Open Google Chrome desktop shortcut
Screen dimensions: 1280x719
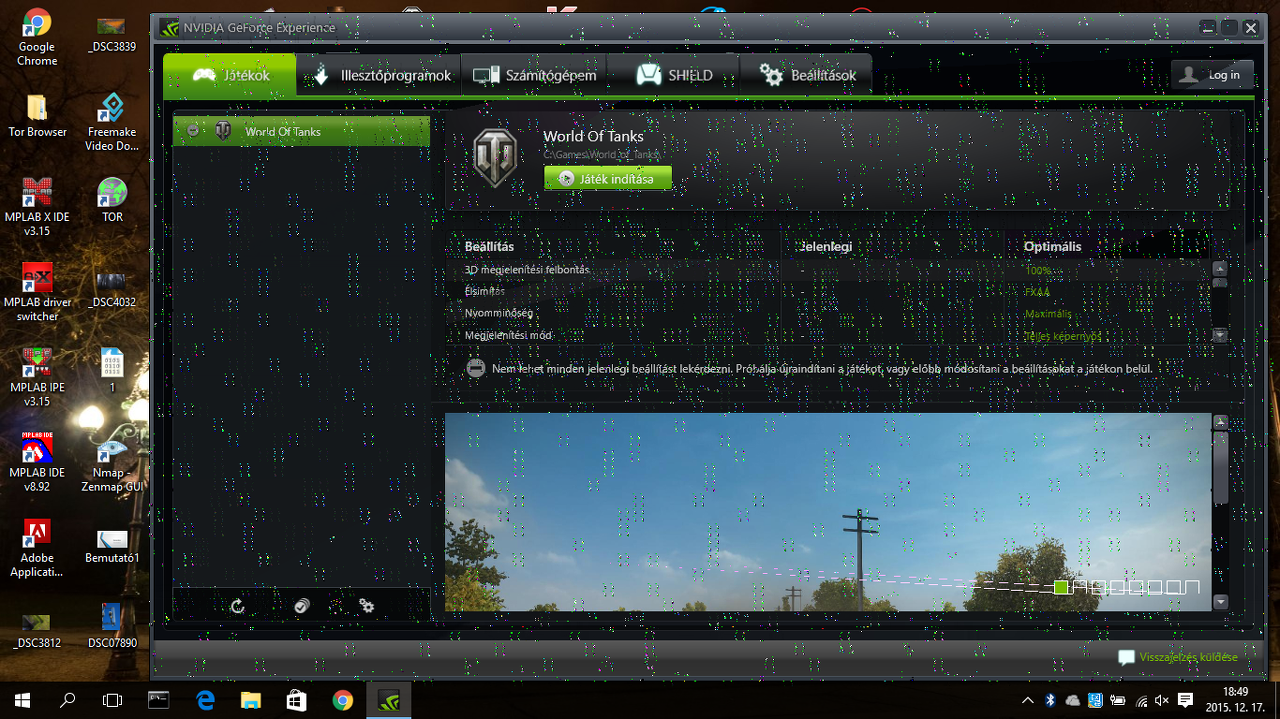37,37
